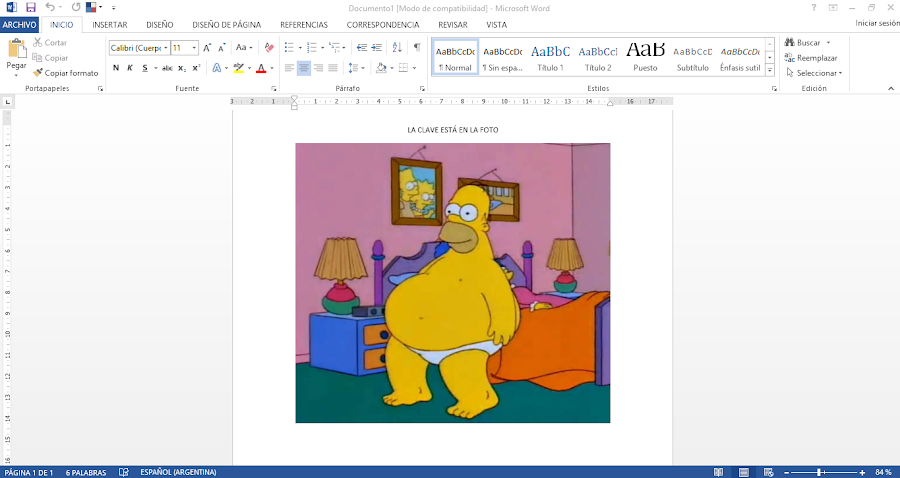Align text left

tap(289, 68)
